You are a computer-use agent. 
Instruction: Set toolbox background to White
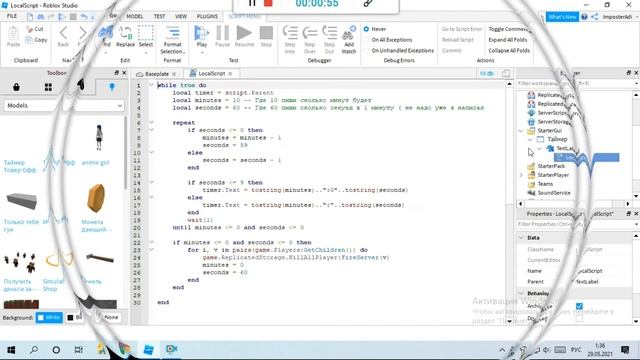(x=49, y=317)
